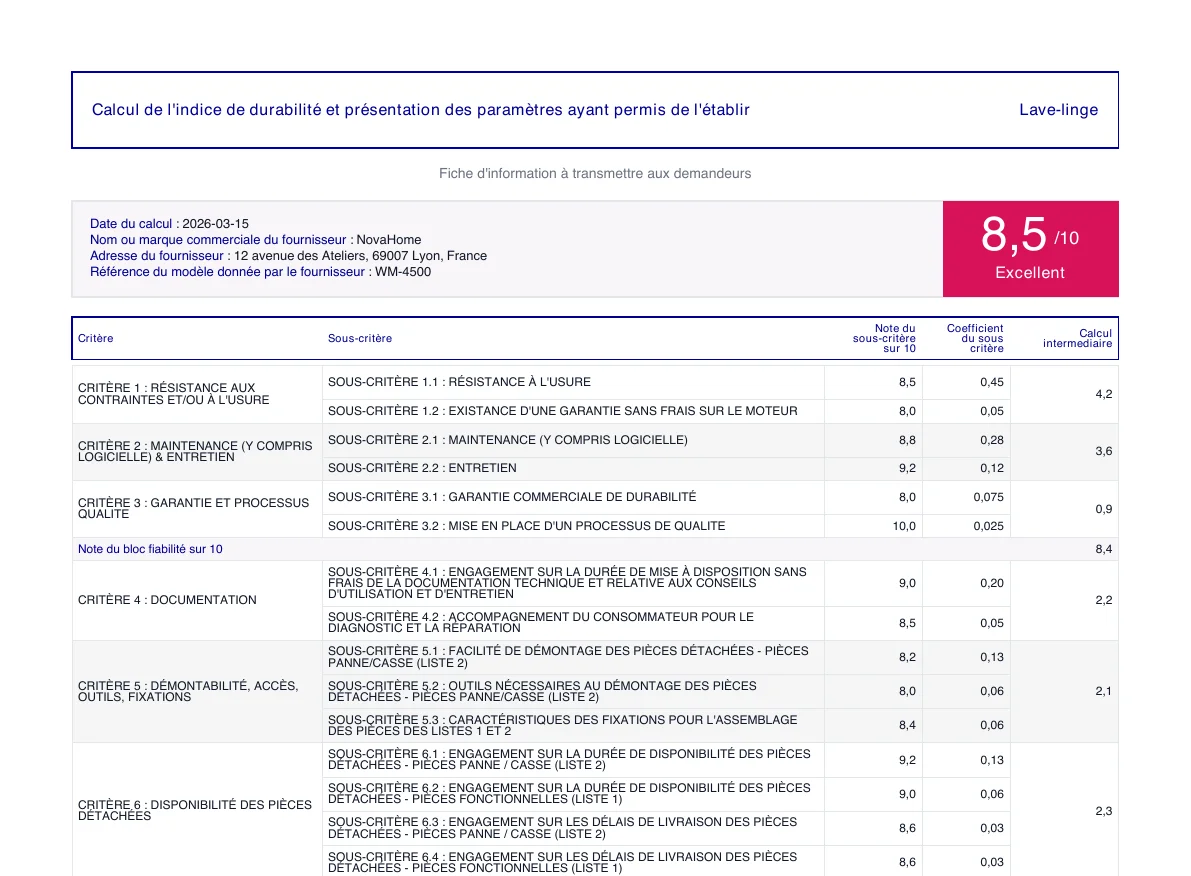Click the 0,20 coefficient of sous-critère 4.1
1191x876 pixels.
pos(991,583)
